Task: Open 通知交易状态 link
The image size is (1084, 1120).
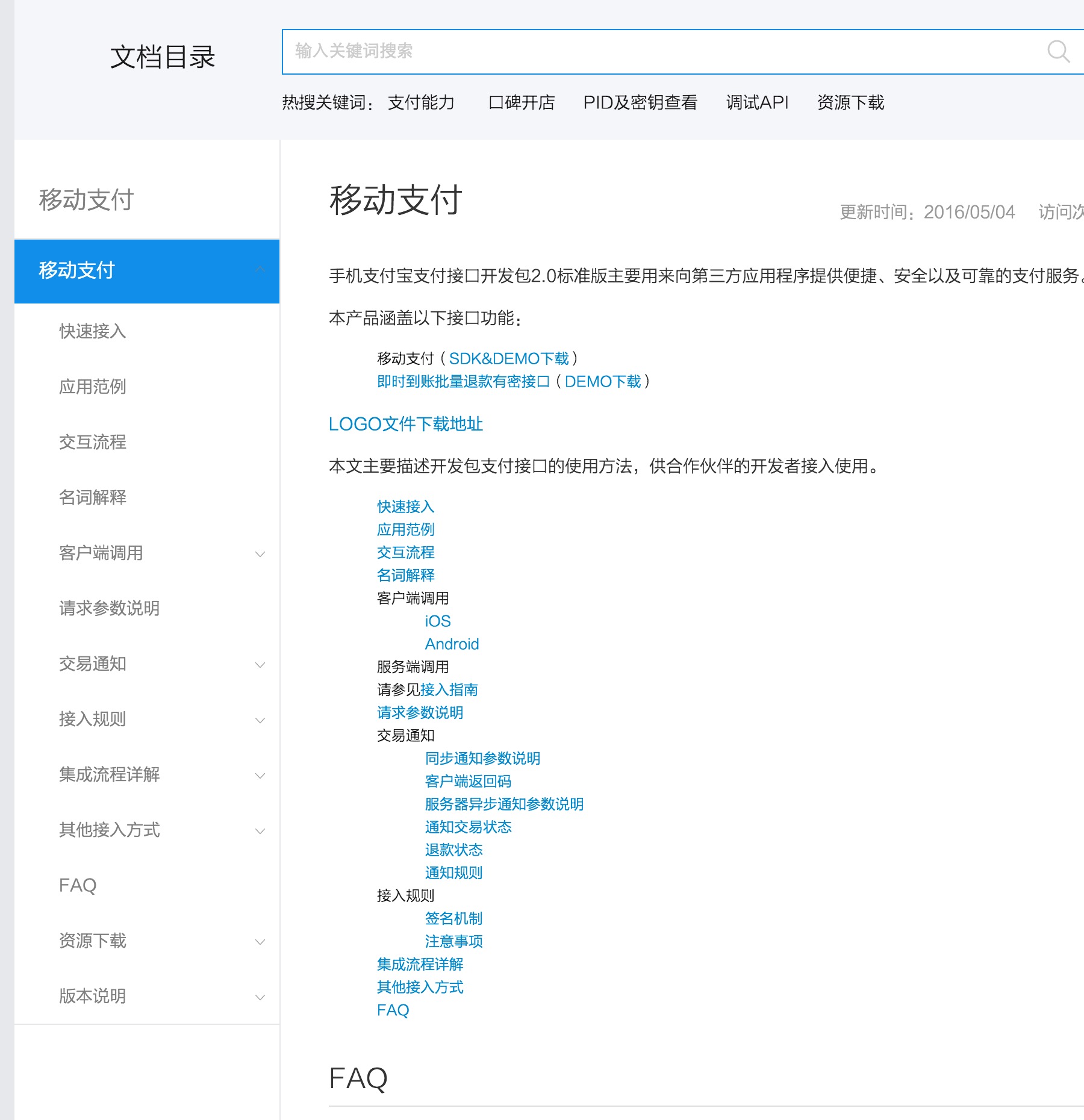Action: 469,827
